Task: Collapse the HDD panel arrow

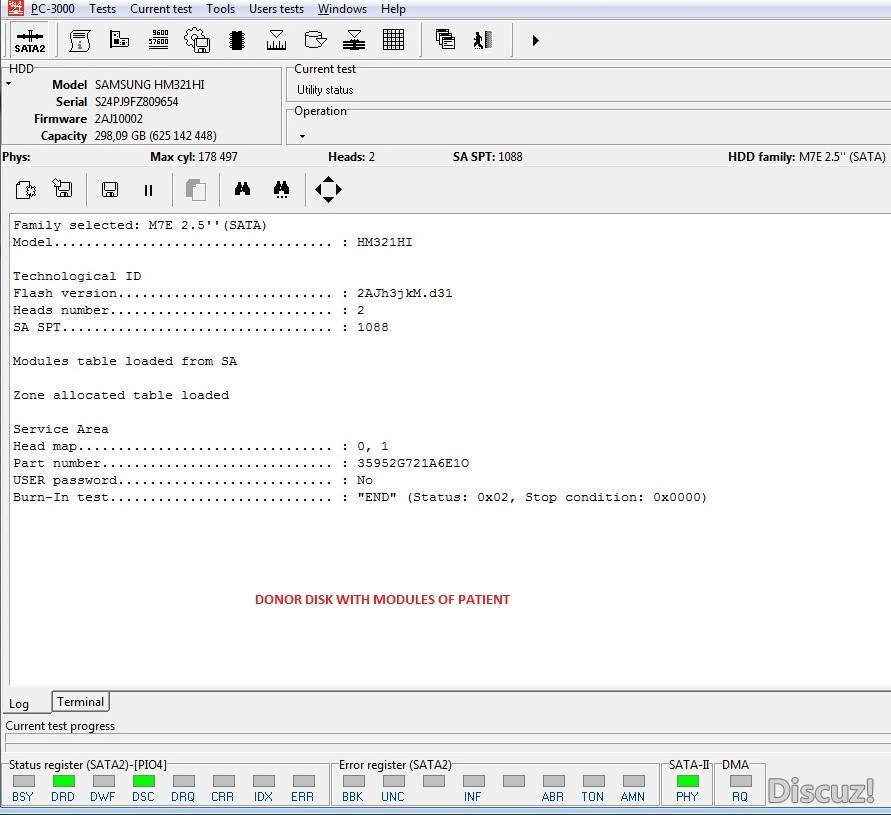Action: point(9,84)
